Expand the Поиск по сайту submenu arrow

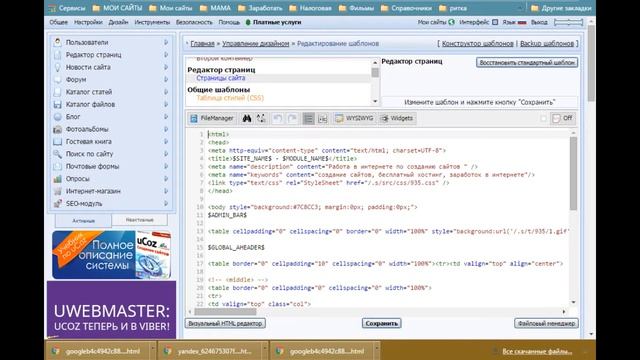(x=166, y=154)
